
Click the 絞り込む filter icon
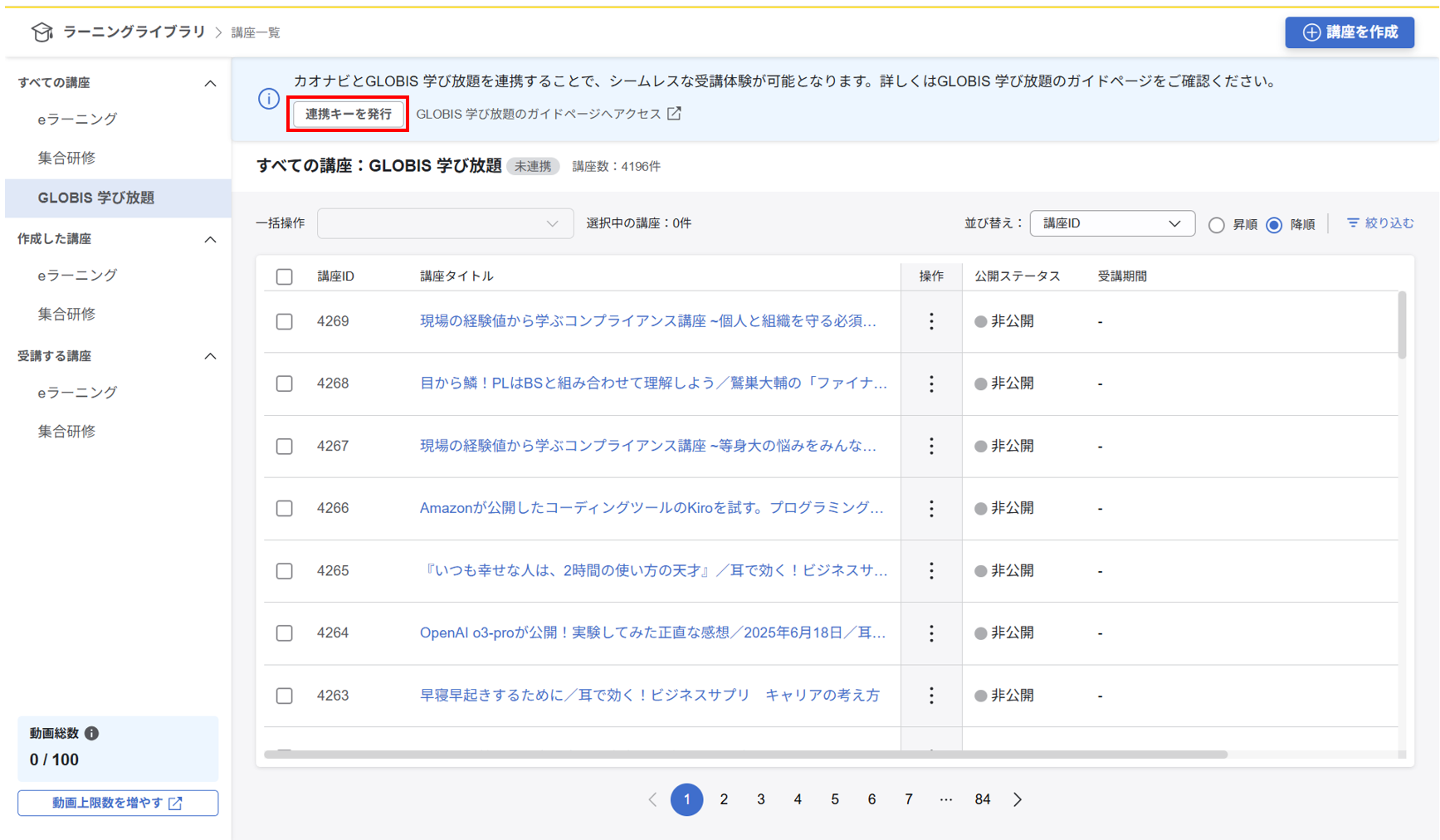pyautogui.click(x=1353, y=223)
